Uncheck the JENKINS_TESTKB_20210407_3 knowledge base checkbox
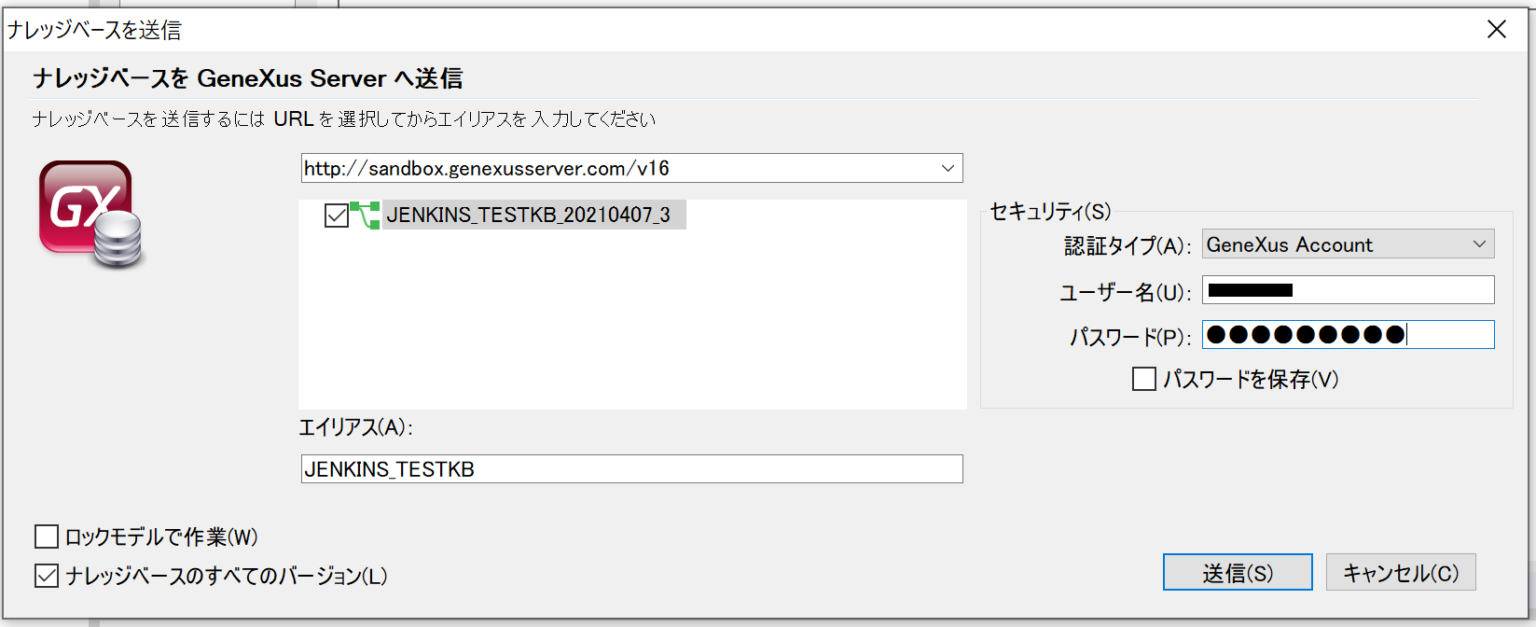 [337, 213]
